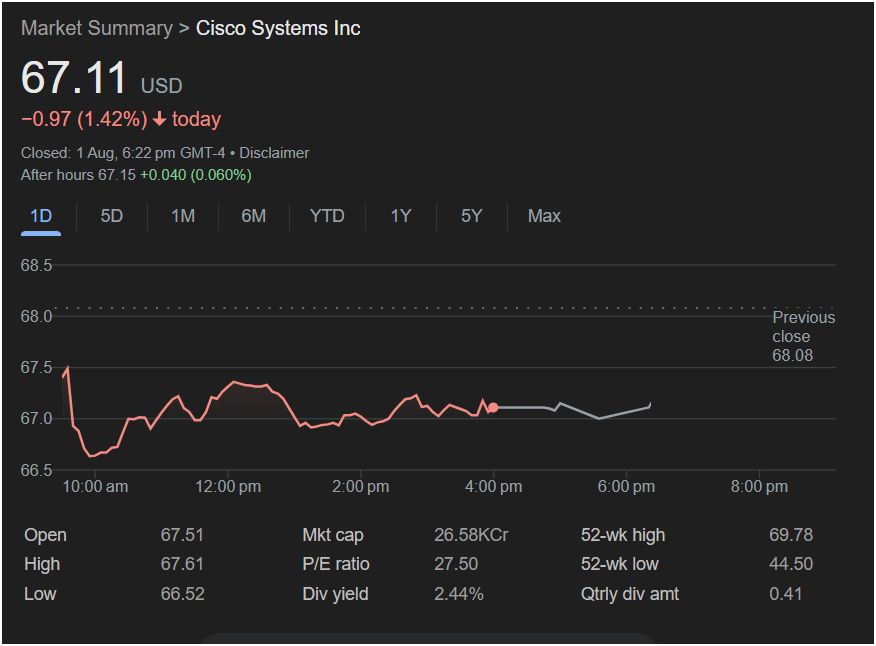Click the Open value 67.51
The image size is (876, 646).
click(182, 535)
